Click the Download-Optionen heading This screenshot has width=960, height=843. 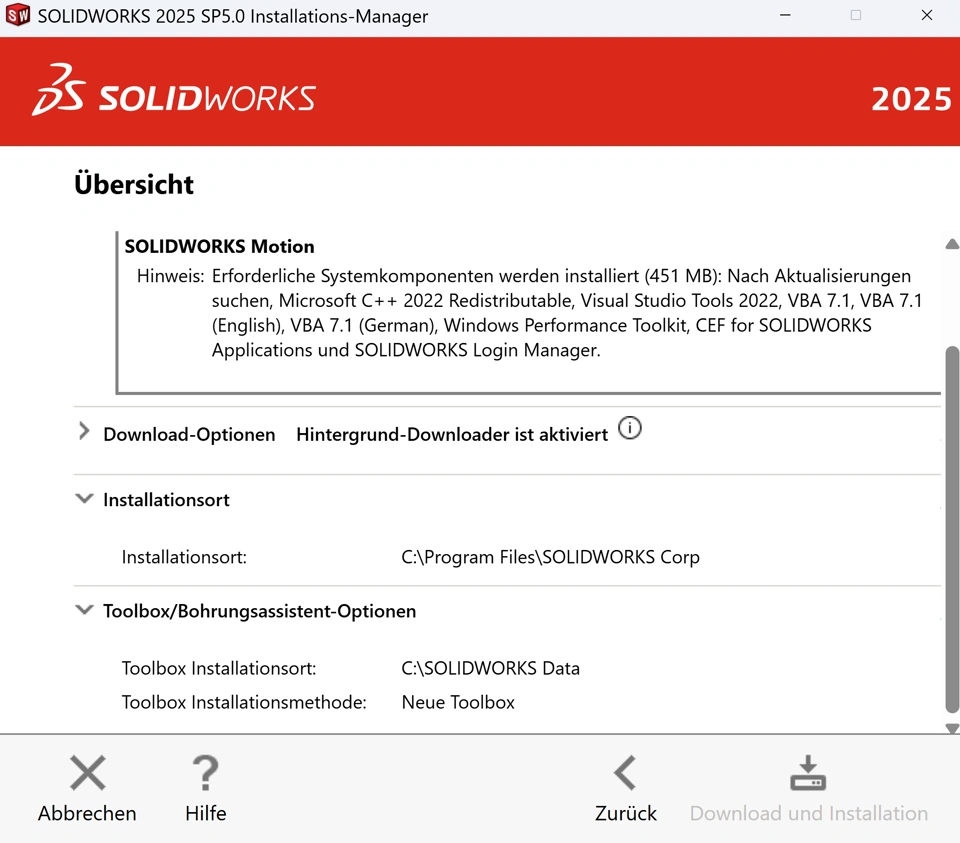[x=189, y=434]
